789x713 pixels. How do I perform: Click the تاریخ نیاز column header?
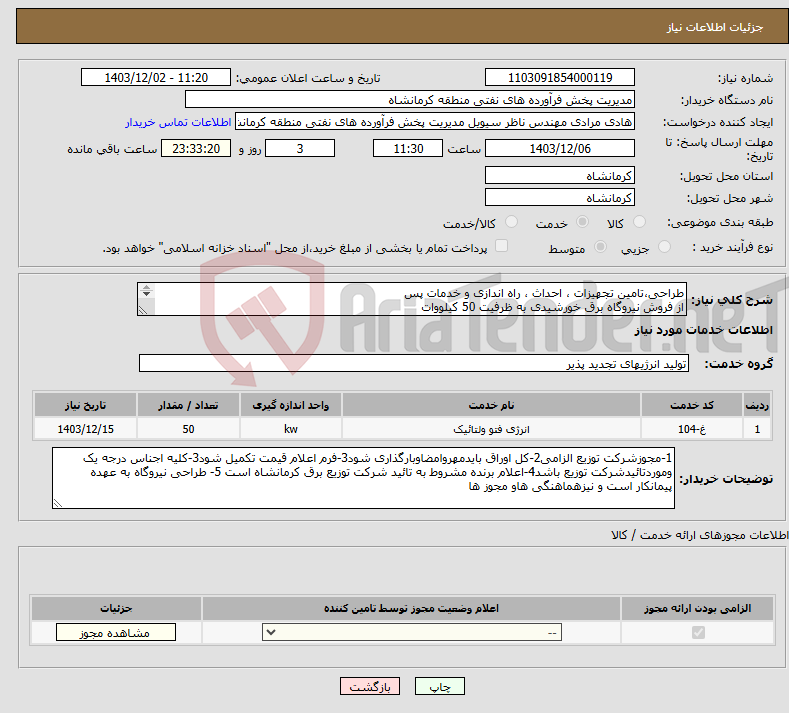[x=86, y=405]
